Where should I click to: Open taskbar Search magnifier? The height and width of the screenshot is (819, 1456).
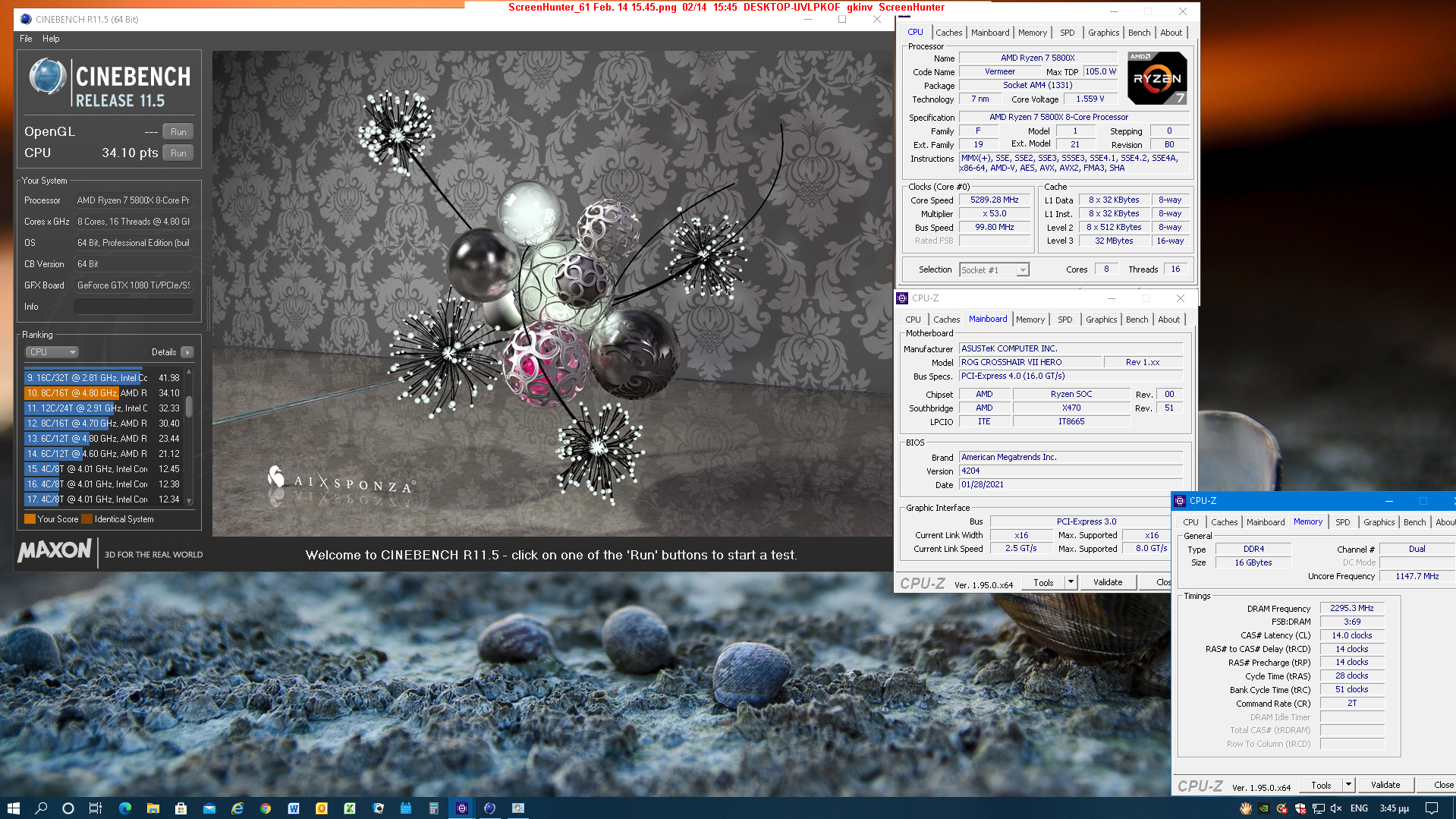(x=41, y=808)
